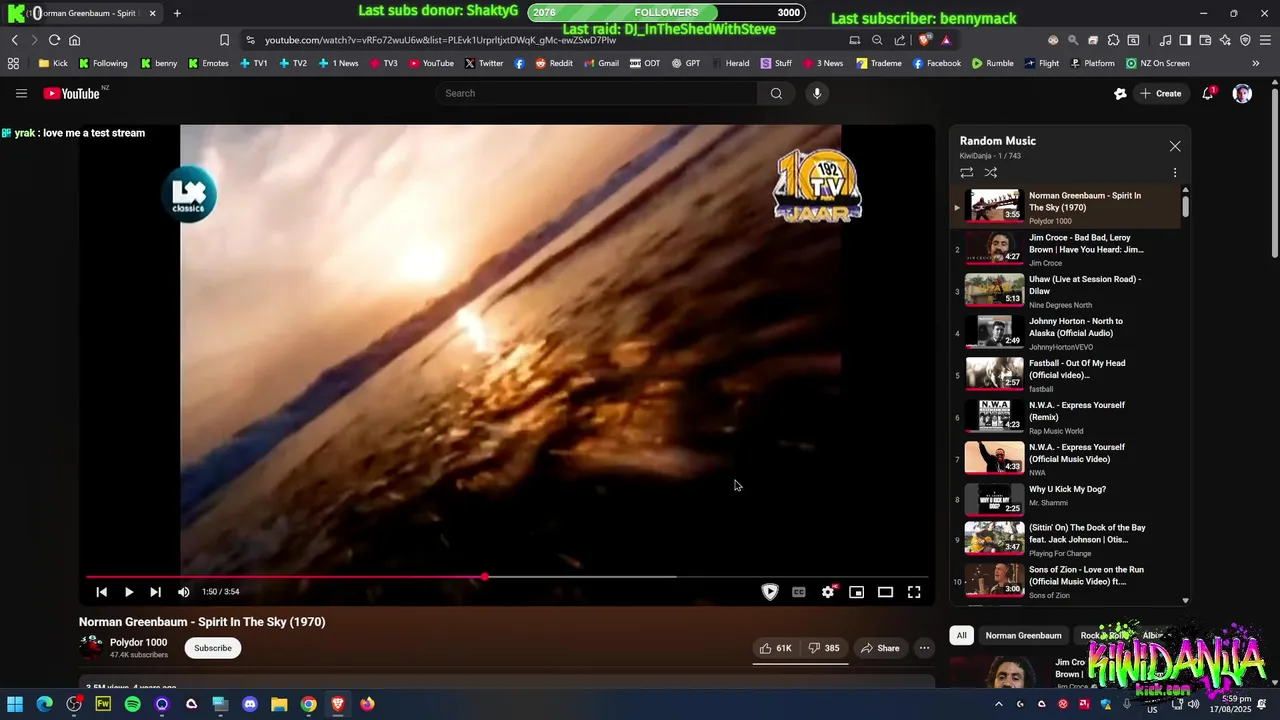Open the Trademe bookmark

(878, 63)
